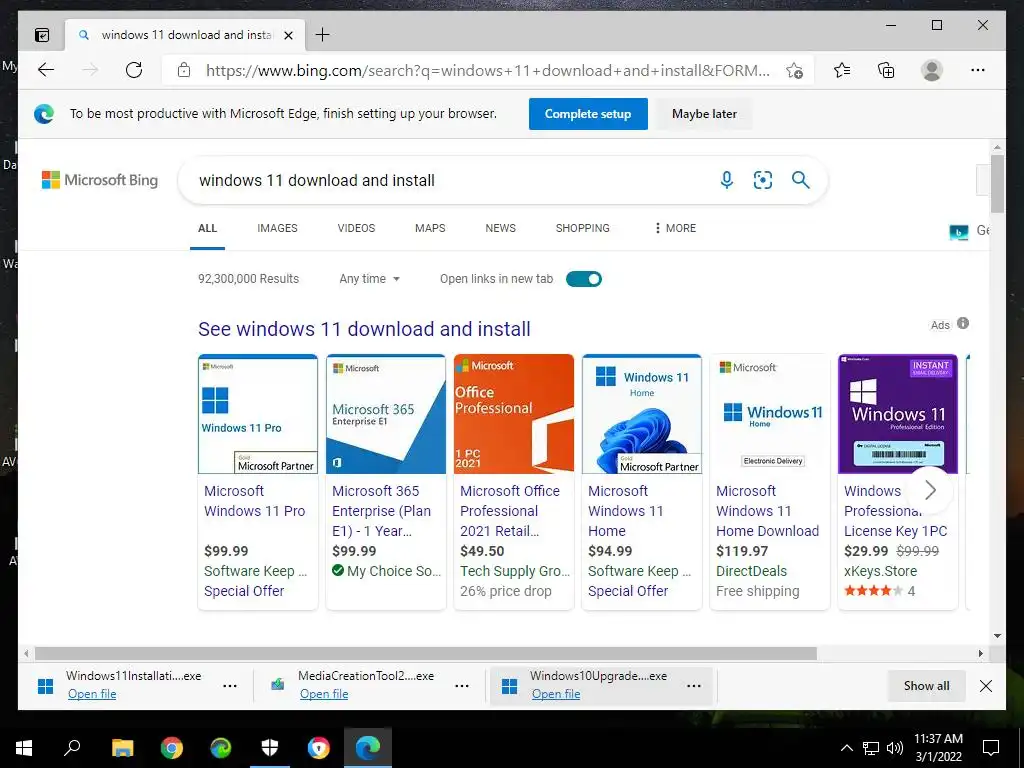Toggle Open links in new tab switch
1024x768 pixels.
(584, 279)
